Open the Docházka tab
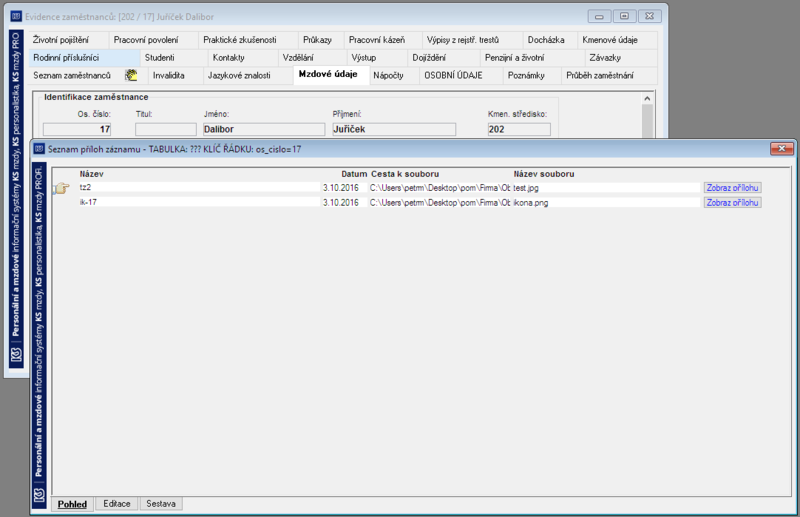Image resolution: width=800 pixels, height=517 pixels. pyautogui.click(x=545, y=40)
